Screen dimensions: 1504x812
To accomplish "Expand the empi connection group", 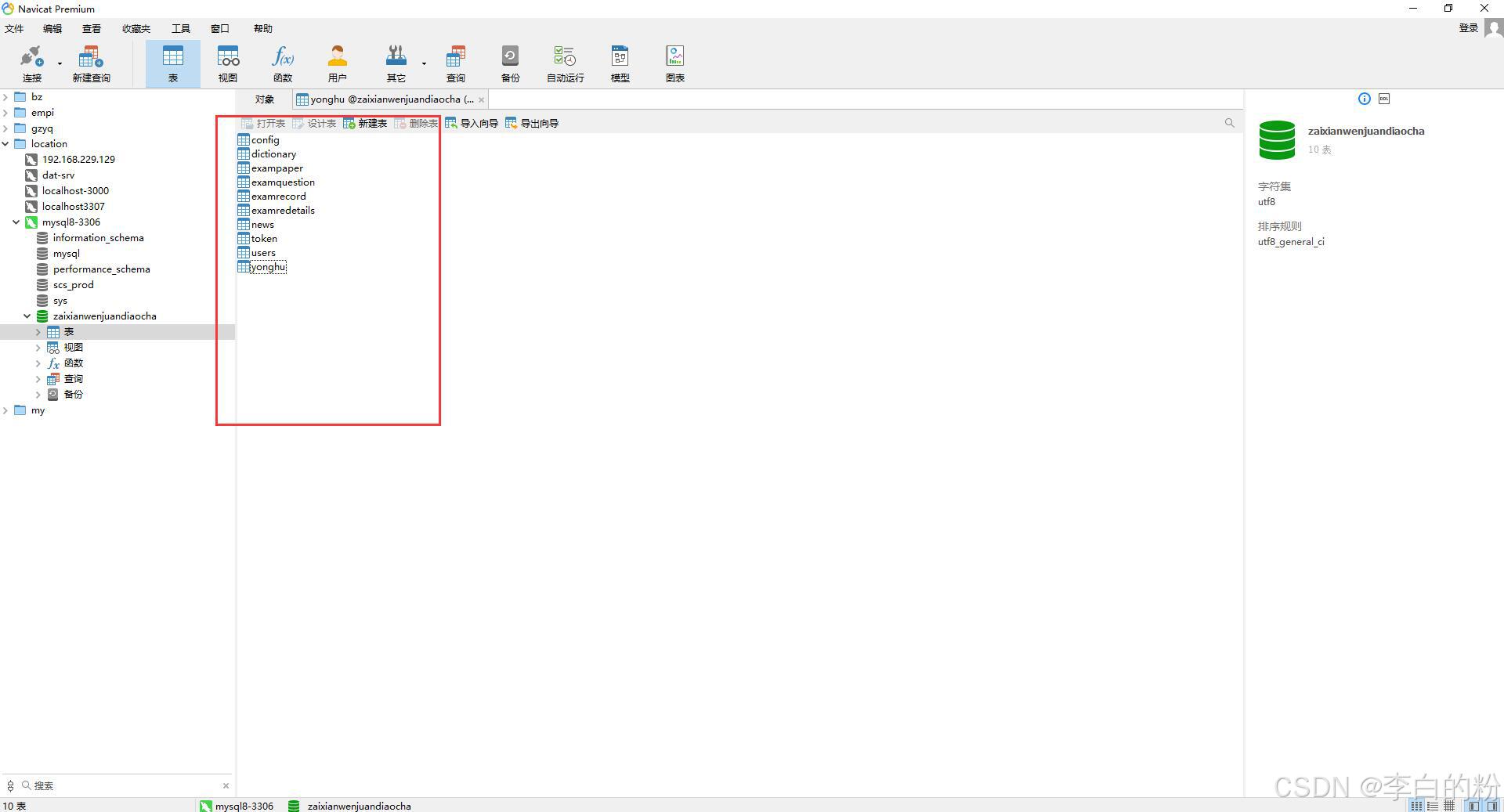I will (6, 113).
